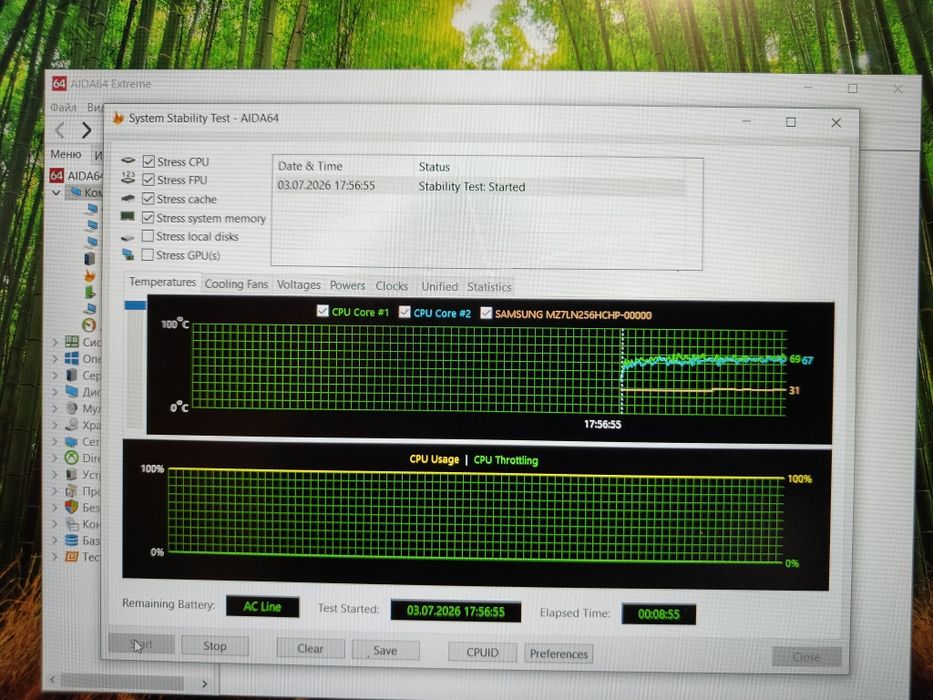Click the red 64 AIDA64 root icon in tree
The image size is (933, 700).
coord(57,175)
